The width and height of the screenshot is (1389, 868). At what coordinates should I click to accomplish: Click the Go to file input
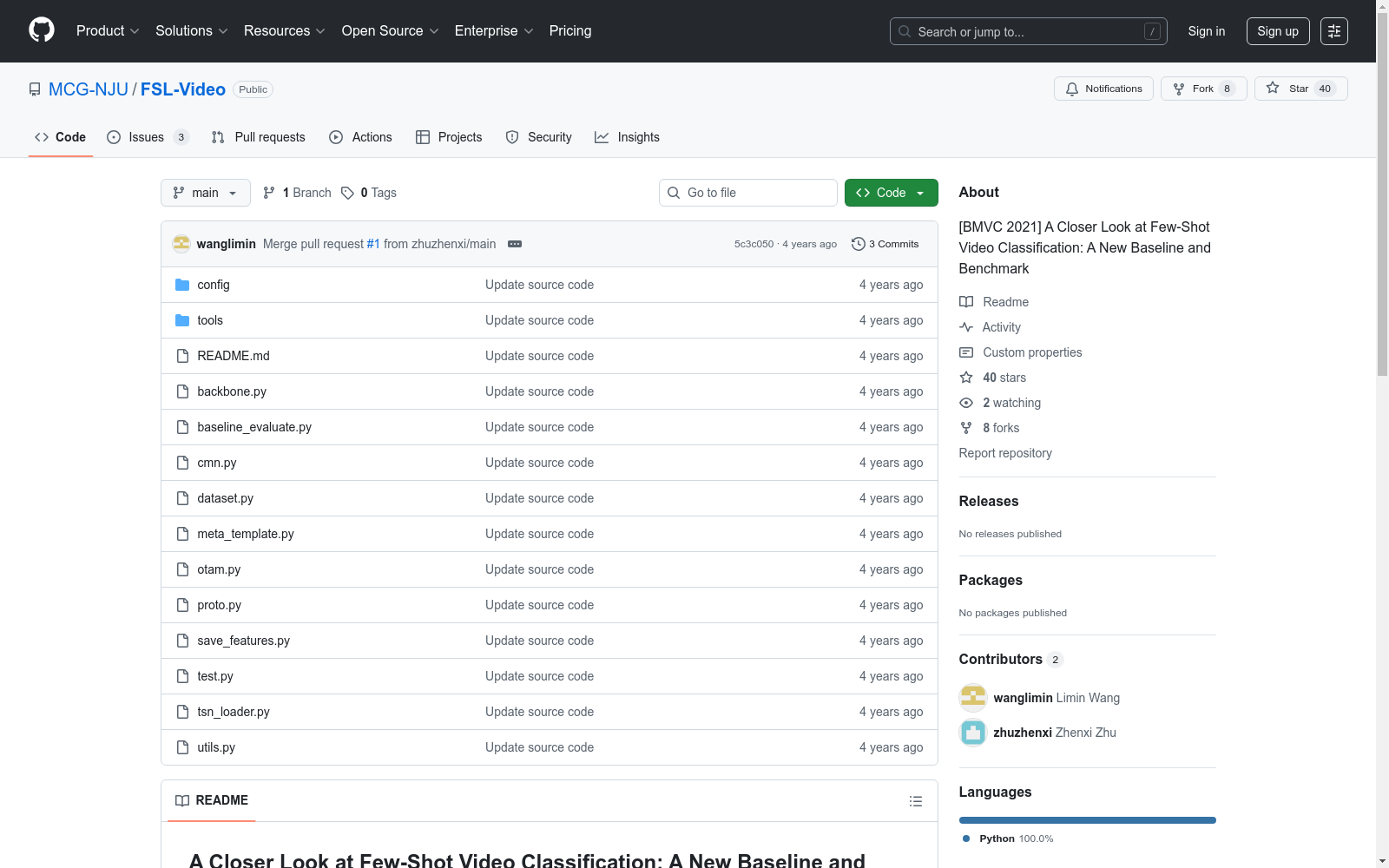point(748,193)
